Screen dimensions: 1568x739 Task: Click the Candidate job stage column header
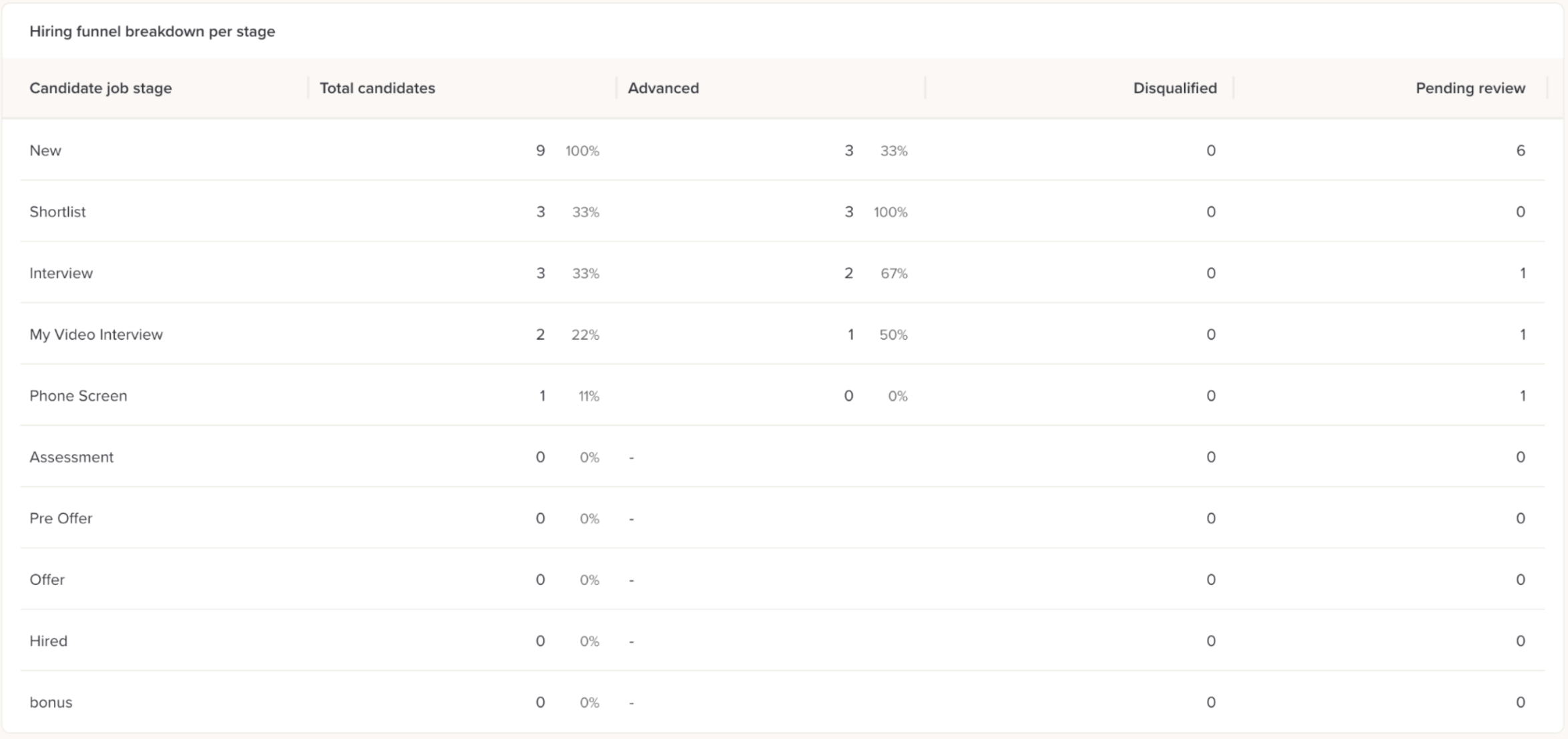coord(100,88)
